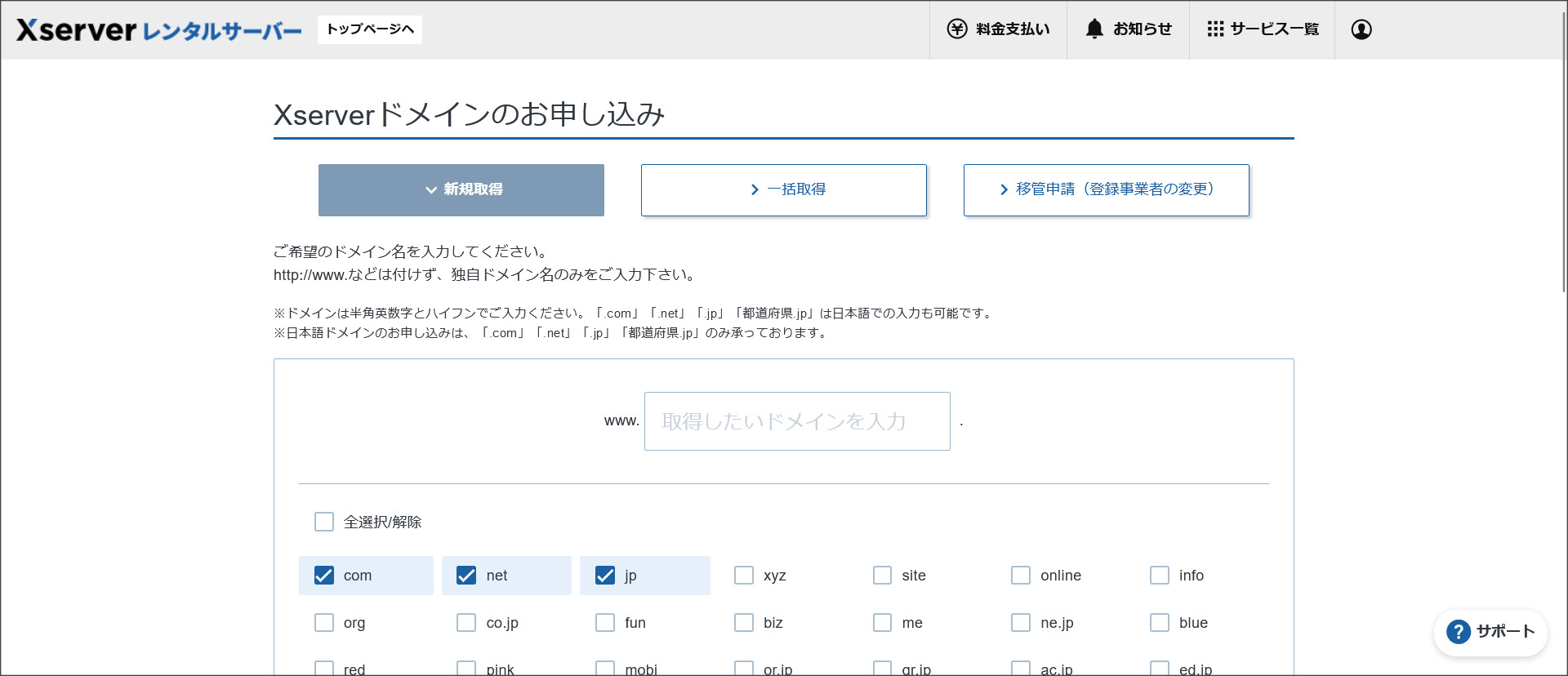Click the services grid icon
The image size is (1568, 676).
[1215, 29]
